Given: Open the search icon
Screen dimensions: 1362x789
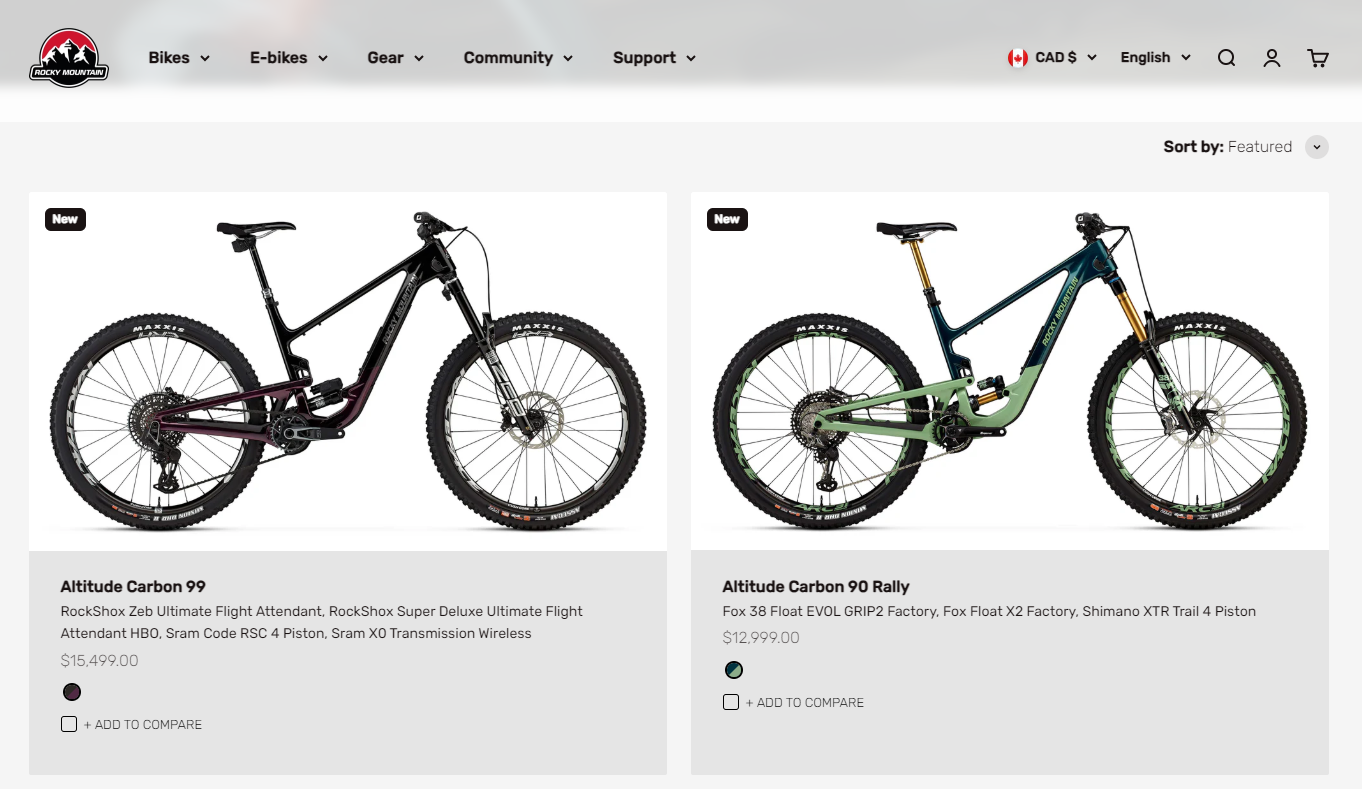Looking at the screenshot, I should click(1226, 58).
